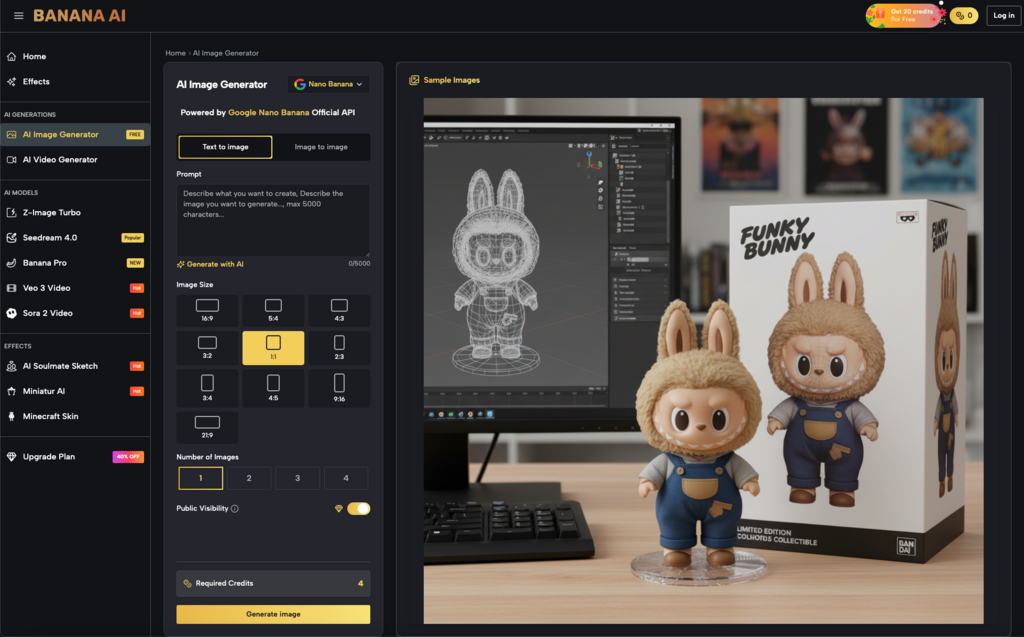Pick the 21:9 ultrawide size icon
1024x637 pixels.
[x=207, y=422]
